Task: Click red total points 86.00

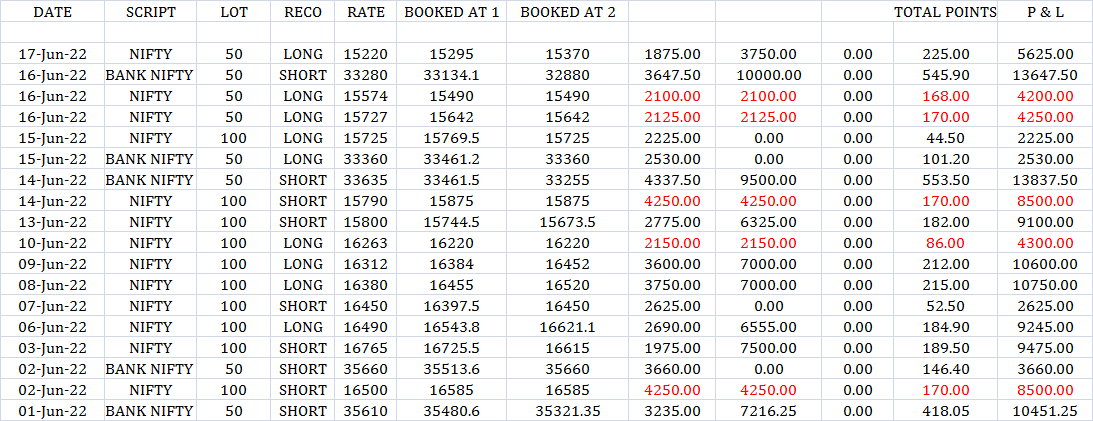Action: pyautogui.click(x=945, y=243)
